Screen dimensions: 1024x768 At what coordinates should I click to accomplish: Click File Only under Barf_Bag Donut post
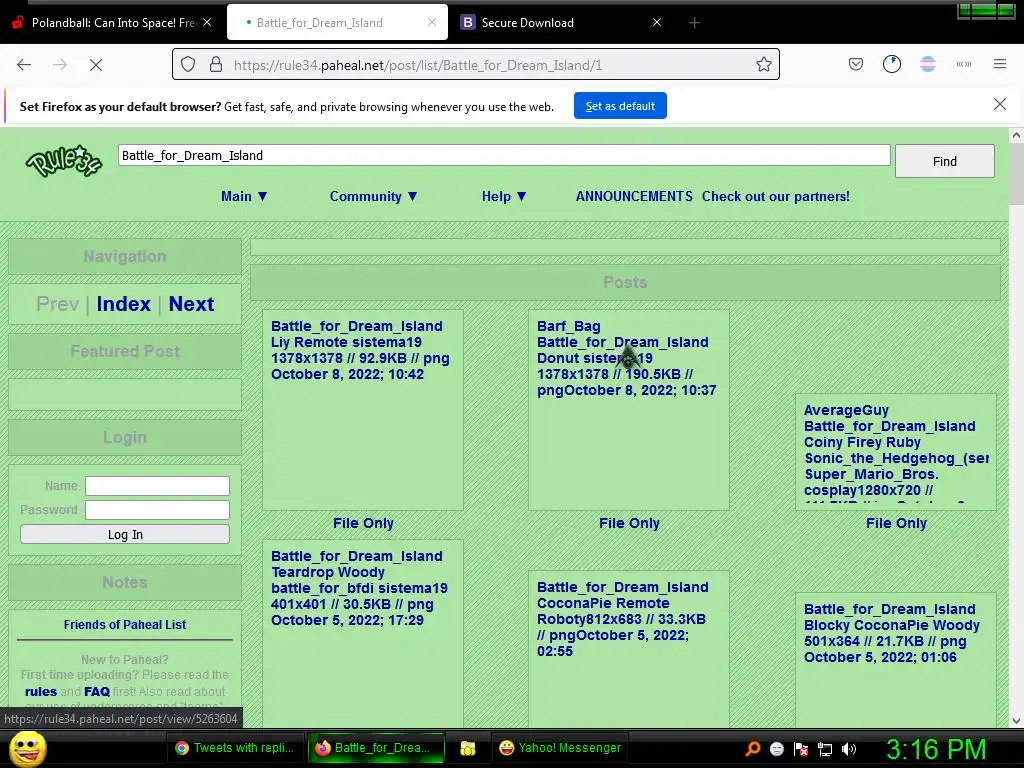(630, 523)
